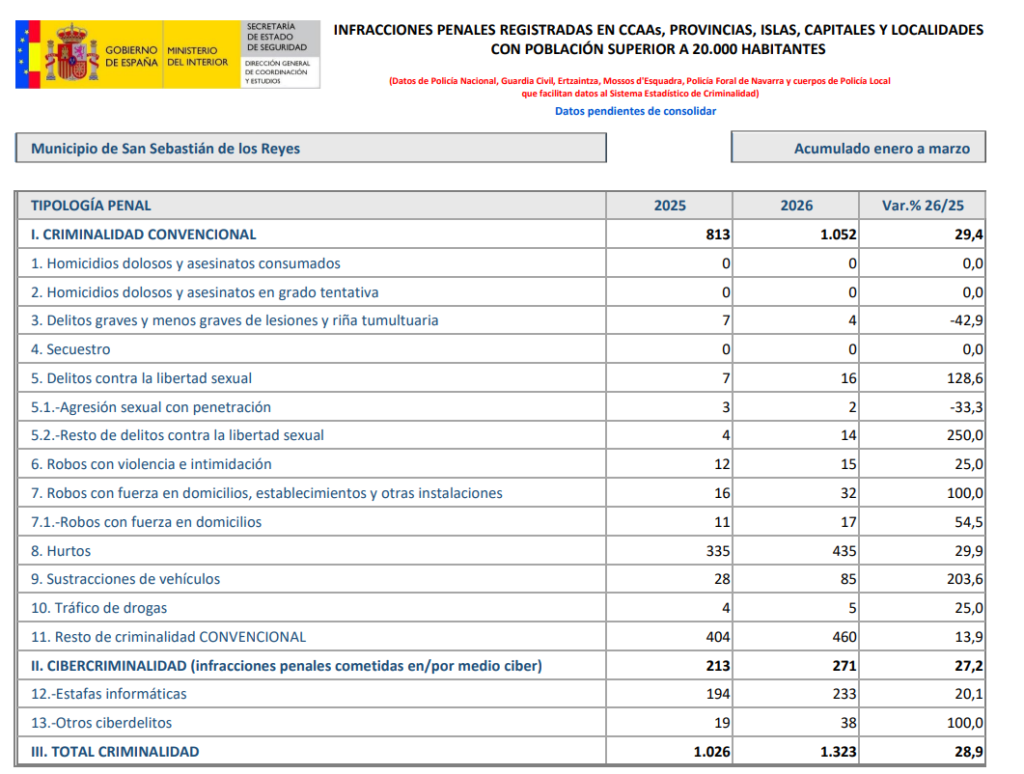Select '13.-Otros ciberdelitos' label

coord(101,722)
